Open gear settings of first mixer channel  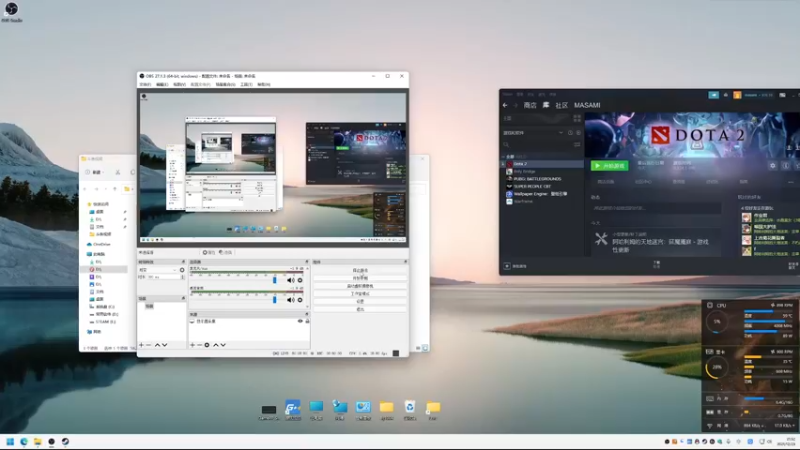click(300, 280)
